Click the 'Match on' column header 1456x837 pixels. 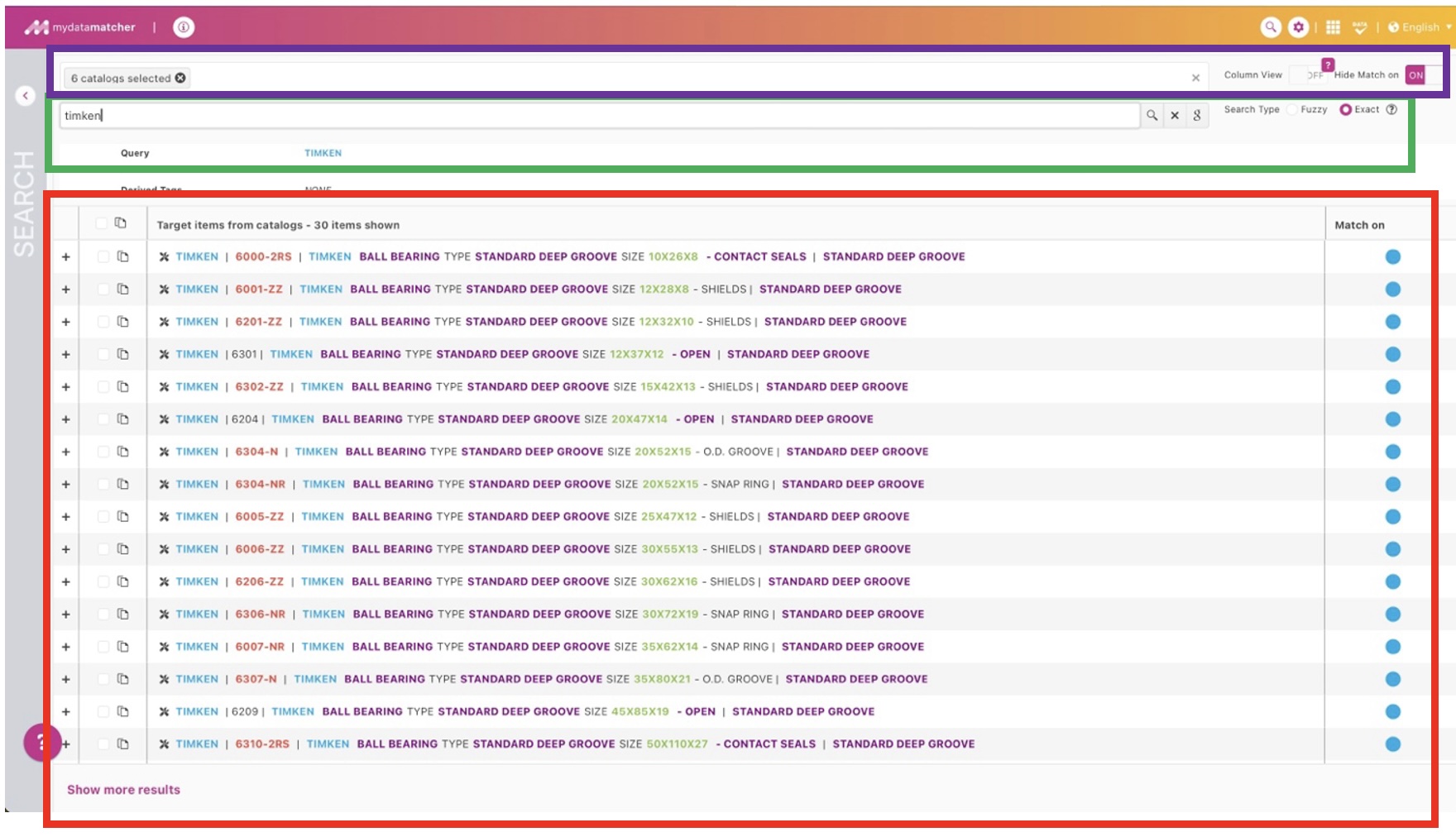pyautogui.click(x=1359, y=225)
